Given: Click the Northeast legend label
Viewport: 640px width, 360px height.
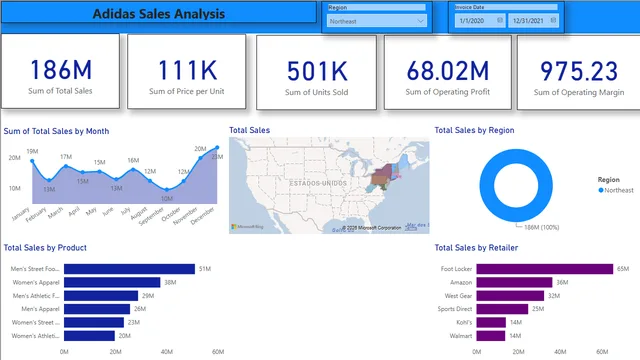Looking at the screenshot, I should (x=619, y=190).
